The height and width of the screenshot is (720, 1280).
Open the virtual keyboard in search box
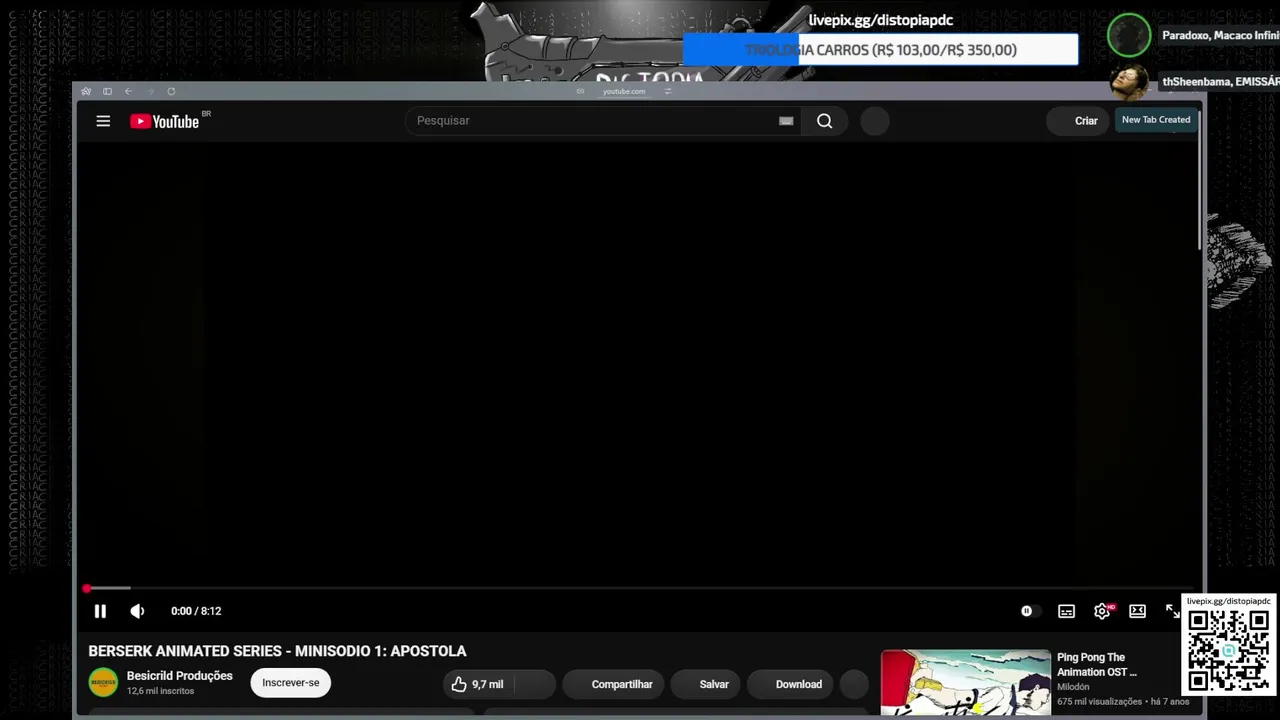[786, 121]
